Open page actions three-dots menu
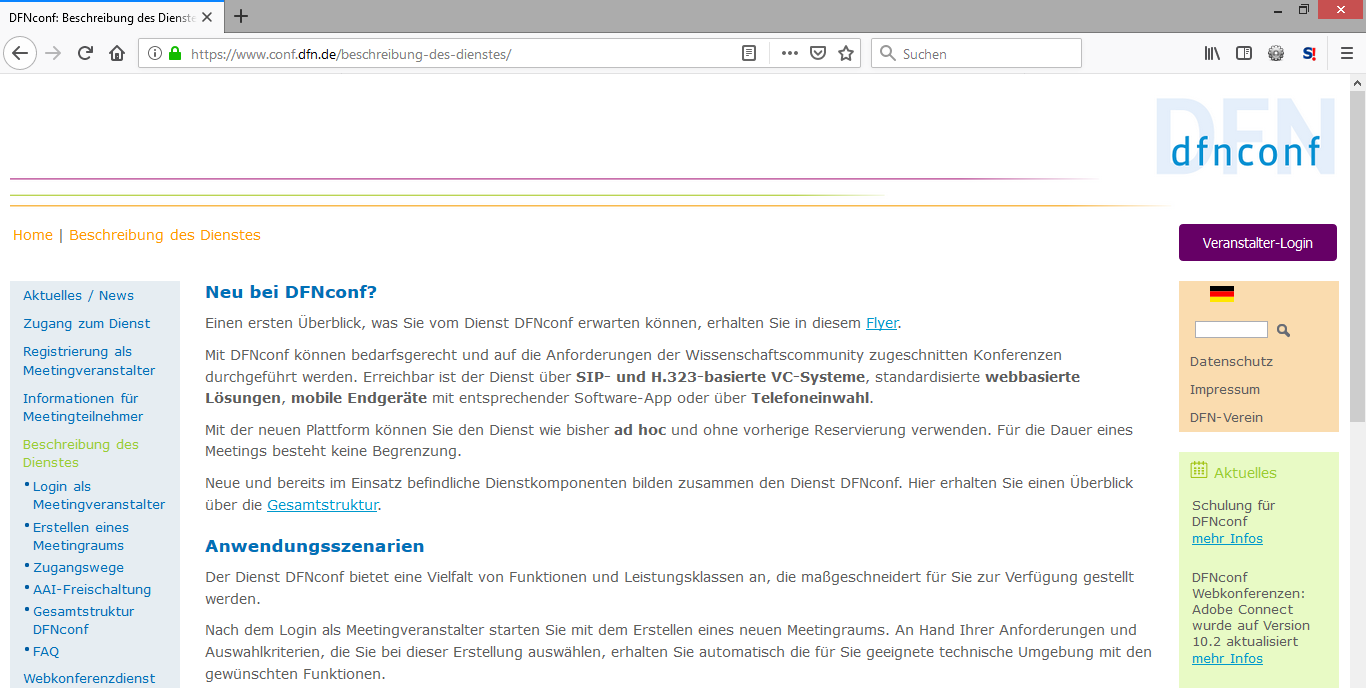This screenshot has height=688, width=1366. pos(790,54)
